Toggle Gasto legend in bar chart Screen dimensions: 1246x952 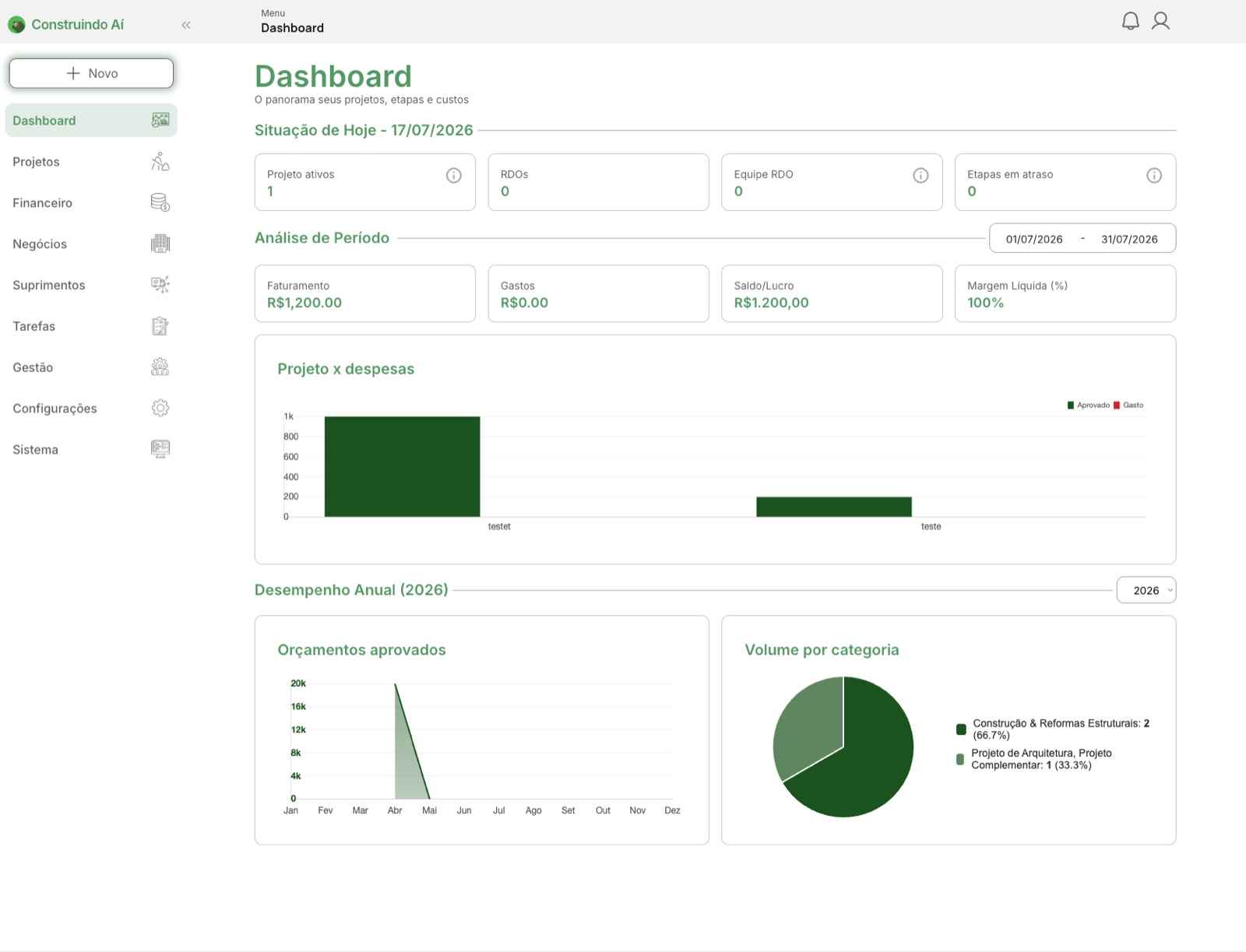tap(1128, 405)
